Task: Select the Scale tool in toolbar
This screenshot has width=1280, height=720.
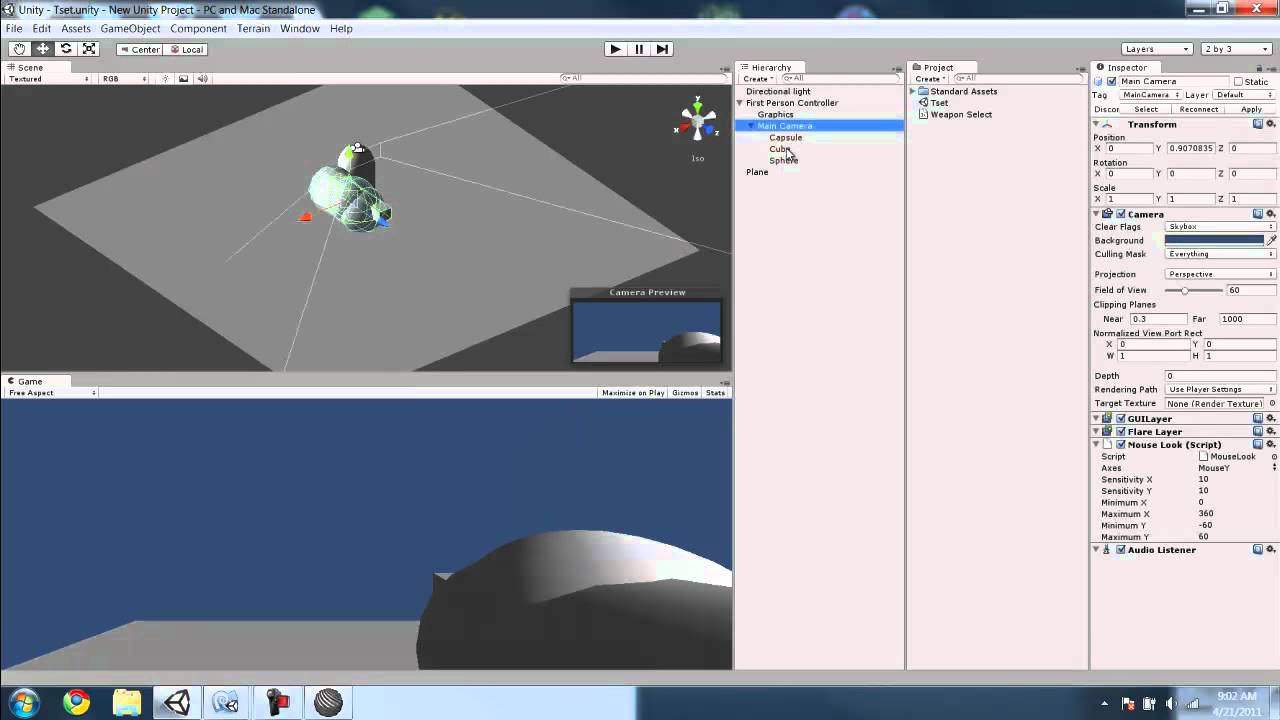Action: pos(89,49)
